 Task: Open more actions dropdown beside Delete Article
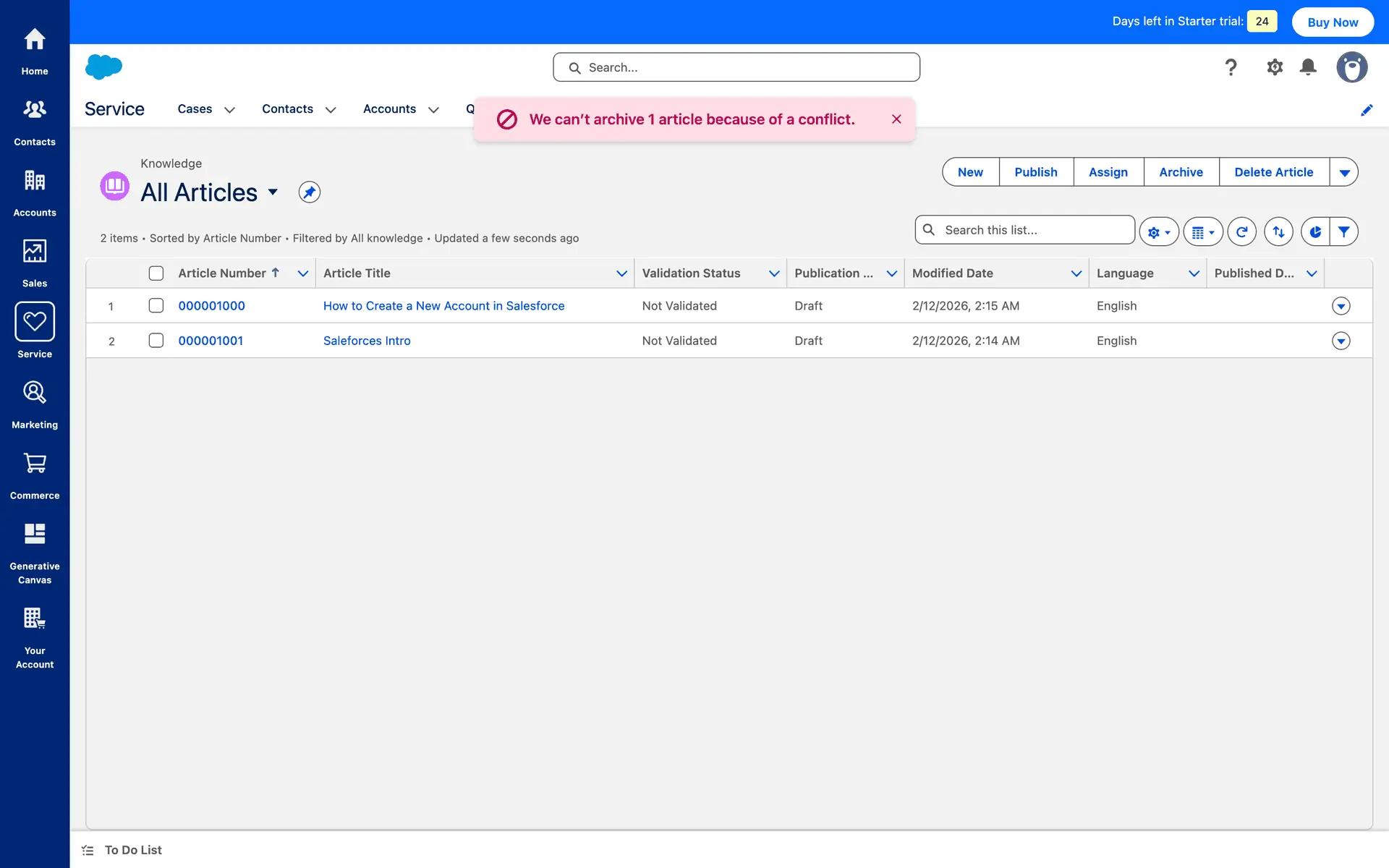click(1343, 172)
